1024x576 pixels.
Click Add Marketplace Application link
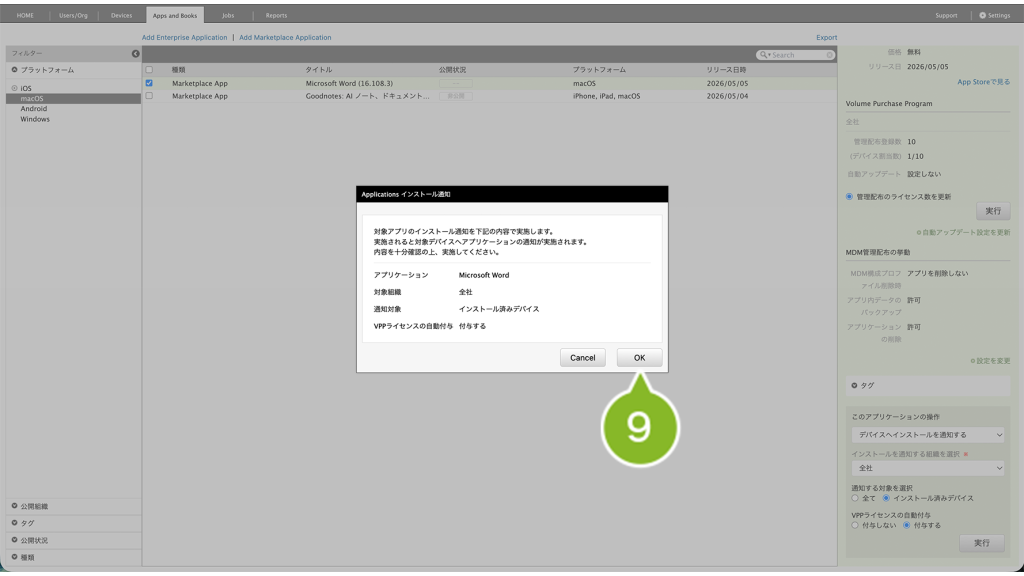[285, 37]
